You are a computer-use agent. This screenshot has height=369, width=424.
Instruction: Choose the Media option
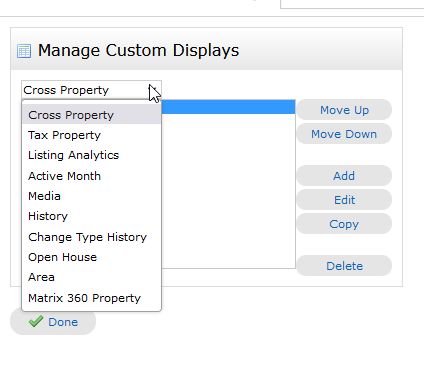(91, 196)
